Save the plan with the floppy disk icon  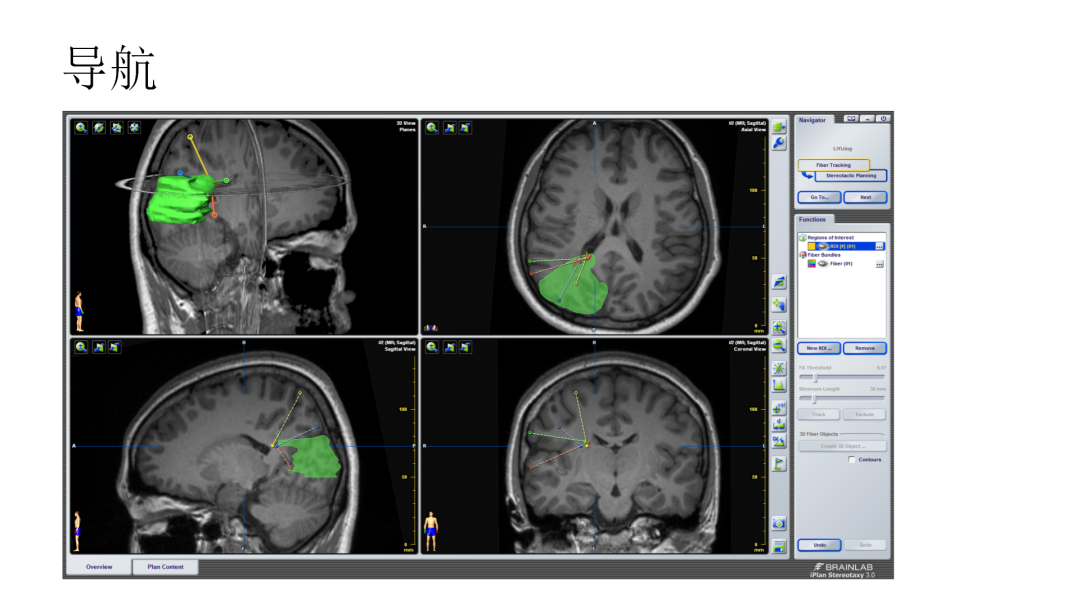[779, 547]
